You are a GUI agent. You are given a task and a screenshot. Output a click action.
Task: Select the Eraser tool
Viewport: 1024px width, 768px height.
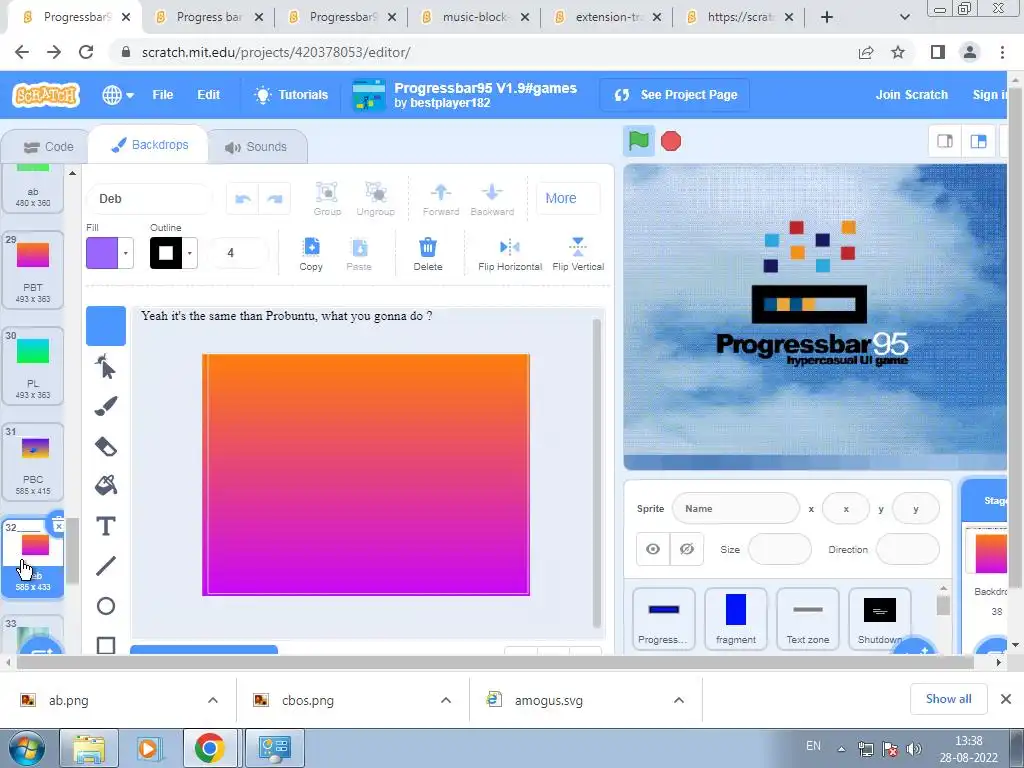point(106,446)
